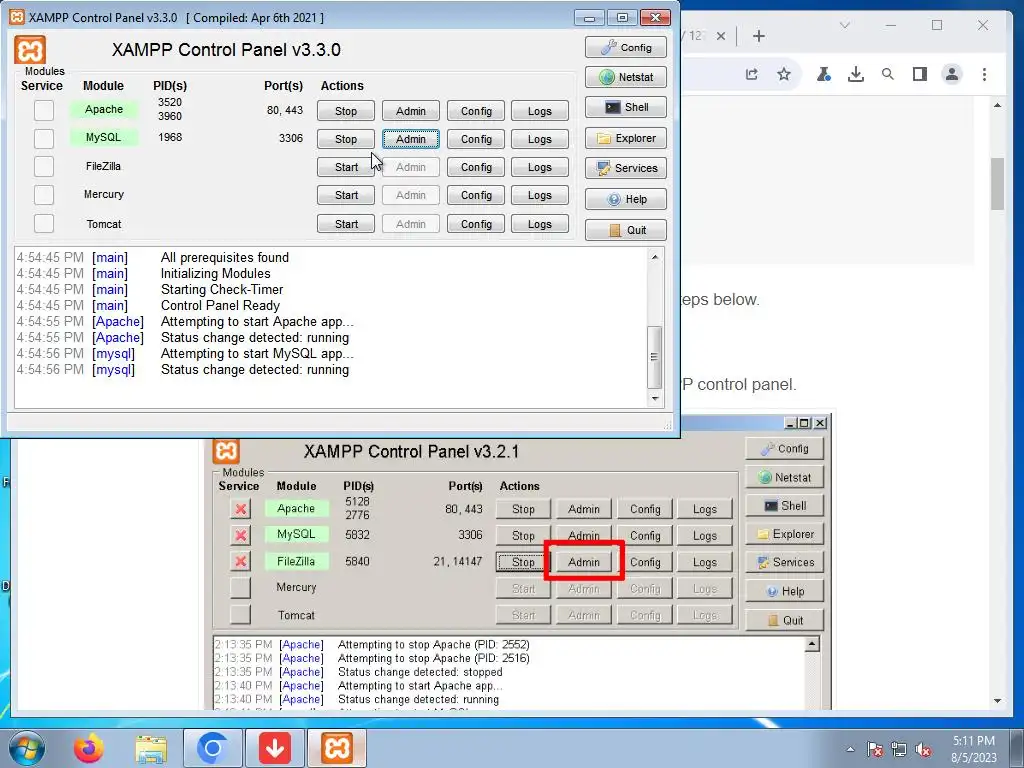Open the FileZilla Config menu
This screenshot has width=1024, height=768.
476,167
